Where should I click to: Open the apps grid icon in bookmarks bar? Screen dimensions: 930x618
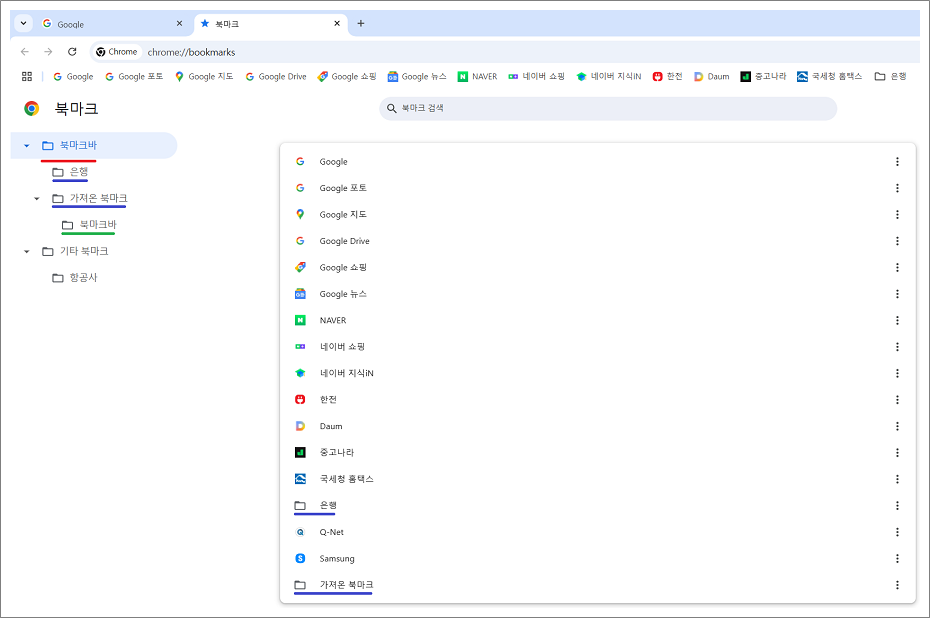pyautogui.click(x=27, y=77)
